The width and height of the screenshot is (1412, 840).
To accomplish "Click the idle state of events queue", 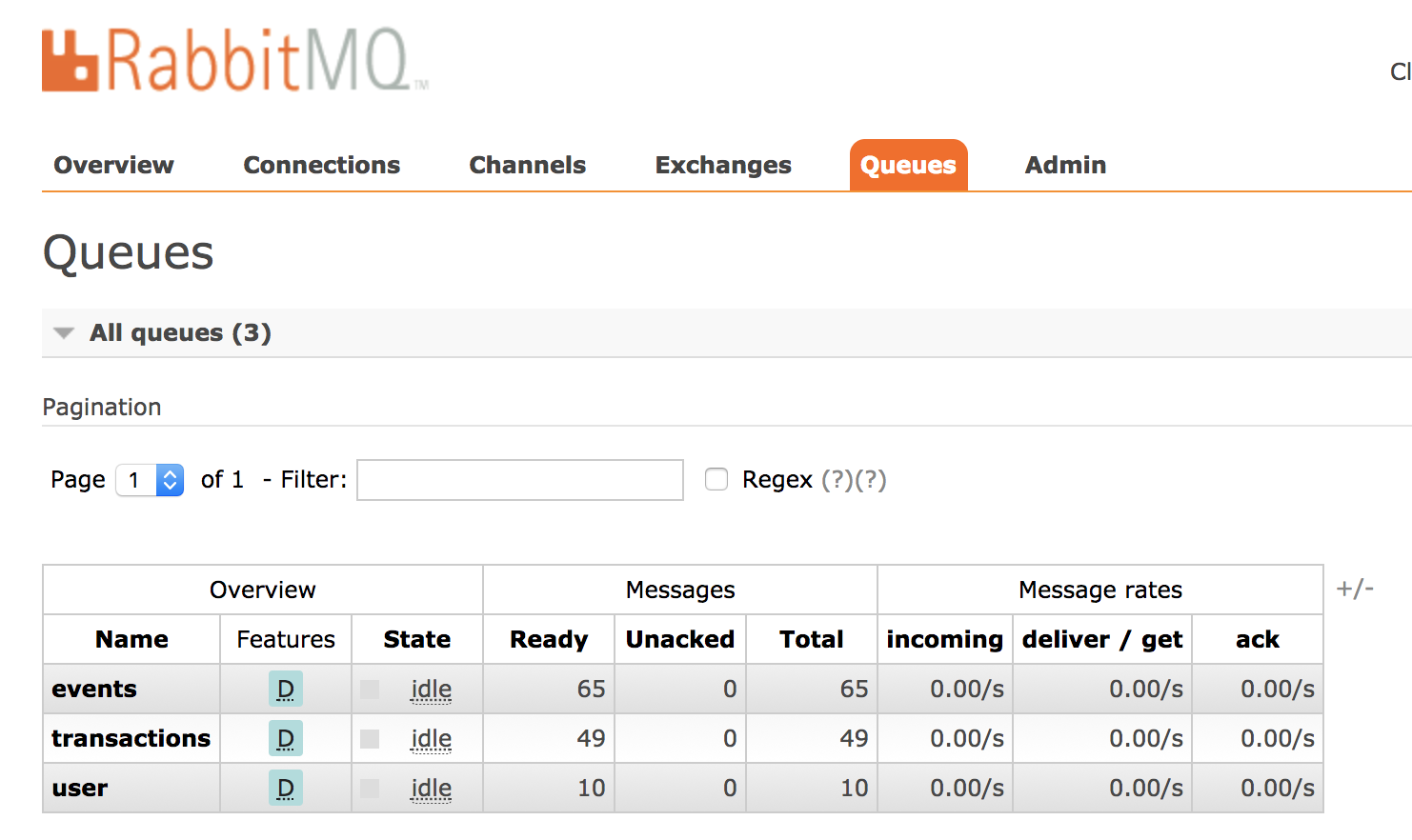I will click(432, 690).
